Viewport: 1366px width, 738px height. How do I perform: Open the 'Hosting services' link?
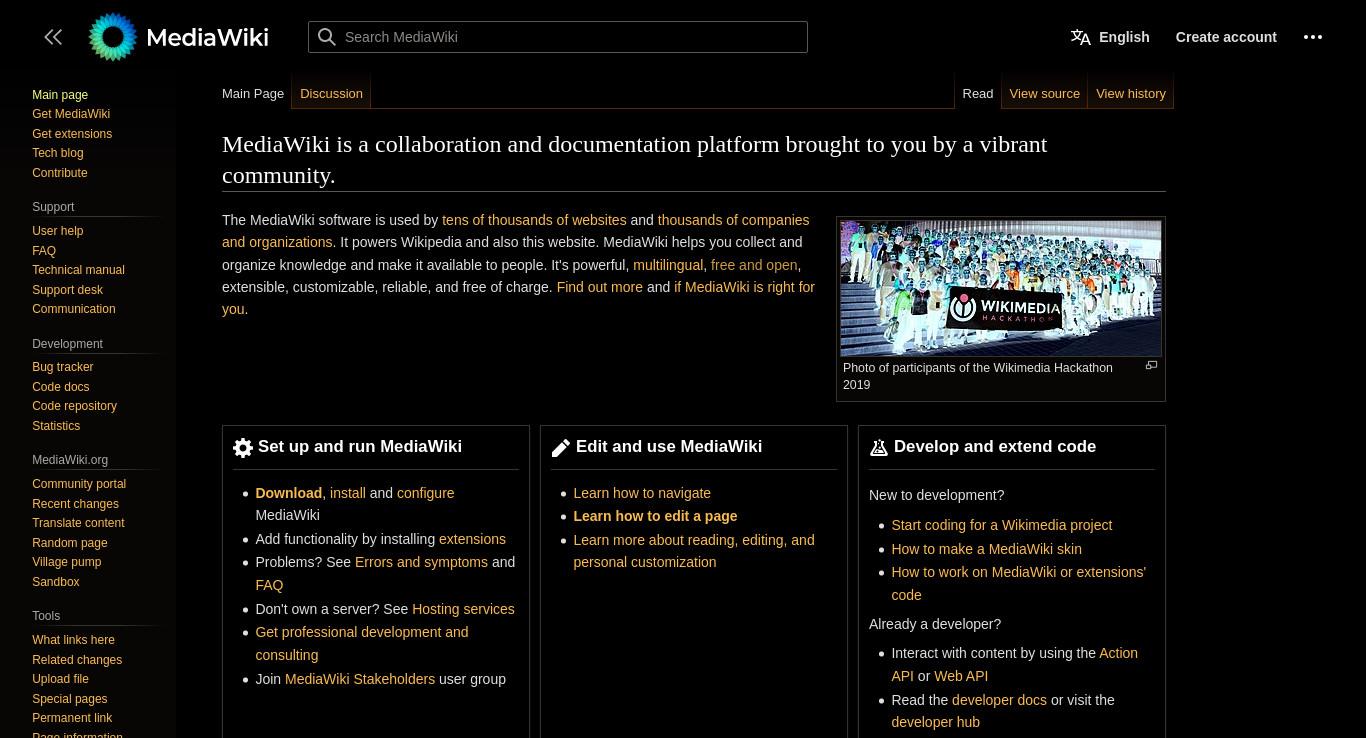[x=463, y=609]
